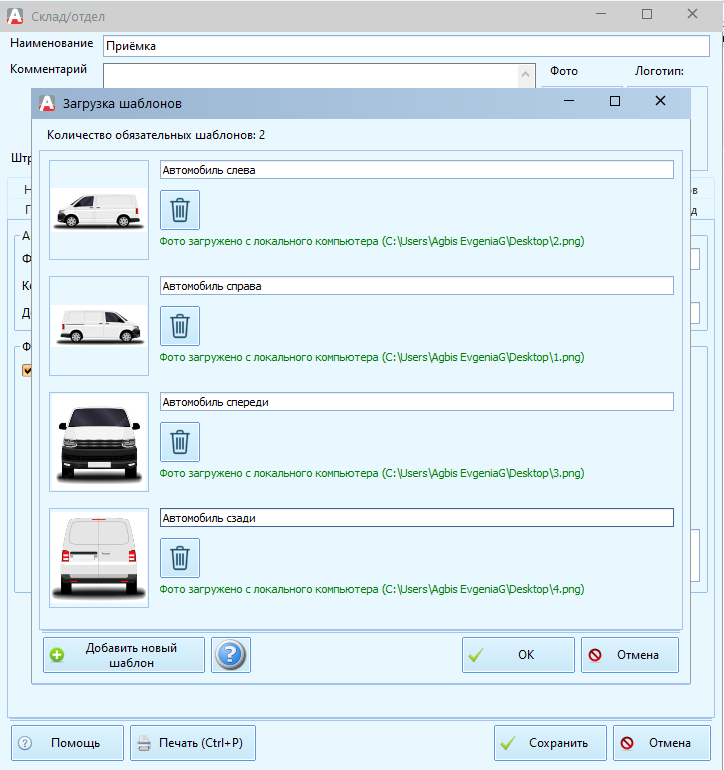This screenshot has height=770, width=724.
Task: Click 'Добавить новый шаблон' button
Action: point(124,655)
